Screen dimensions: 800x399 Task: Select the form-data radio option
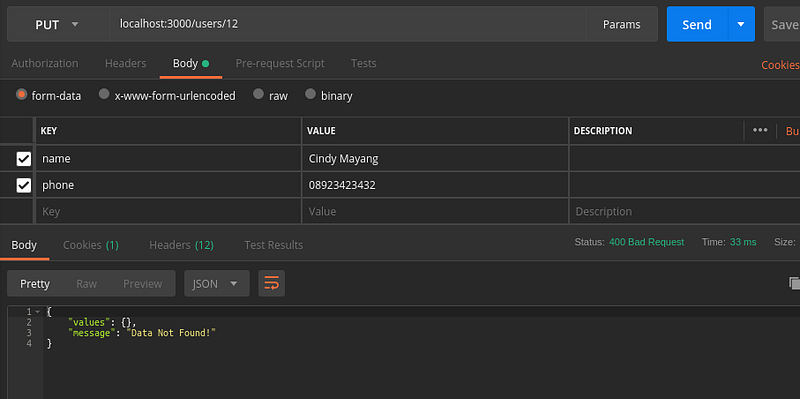[x=21, y=94]
